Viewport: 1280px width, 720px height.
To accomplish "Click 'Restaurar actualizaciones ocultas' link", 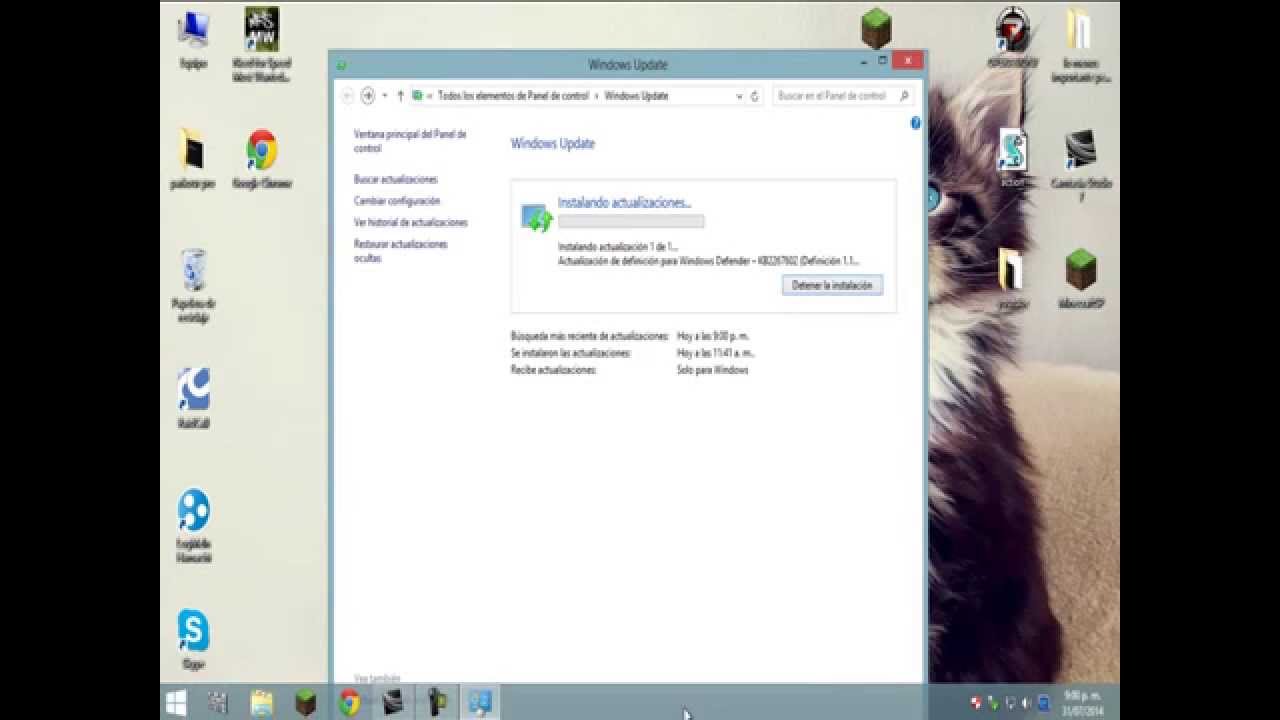I will tap(401, 251).
